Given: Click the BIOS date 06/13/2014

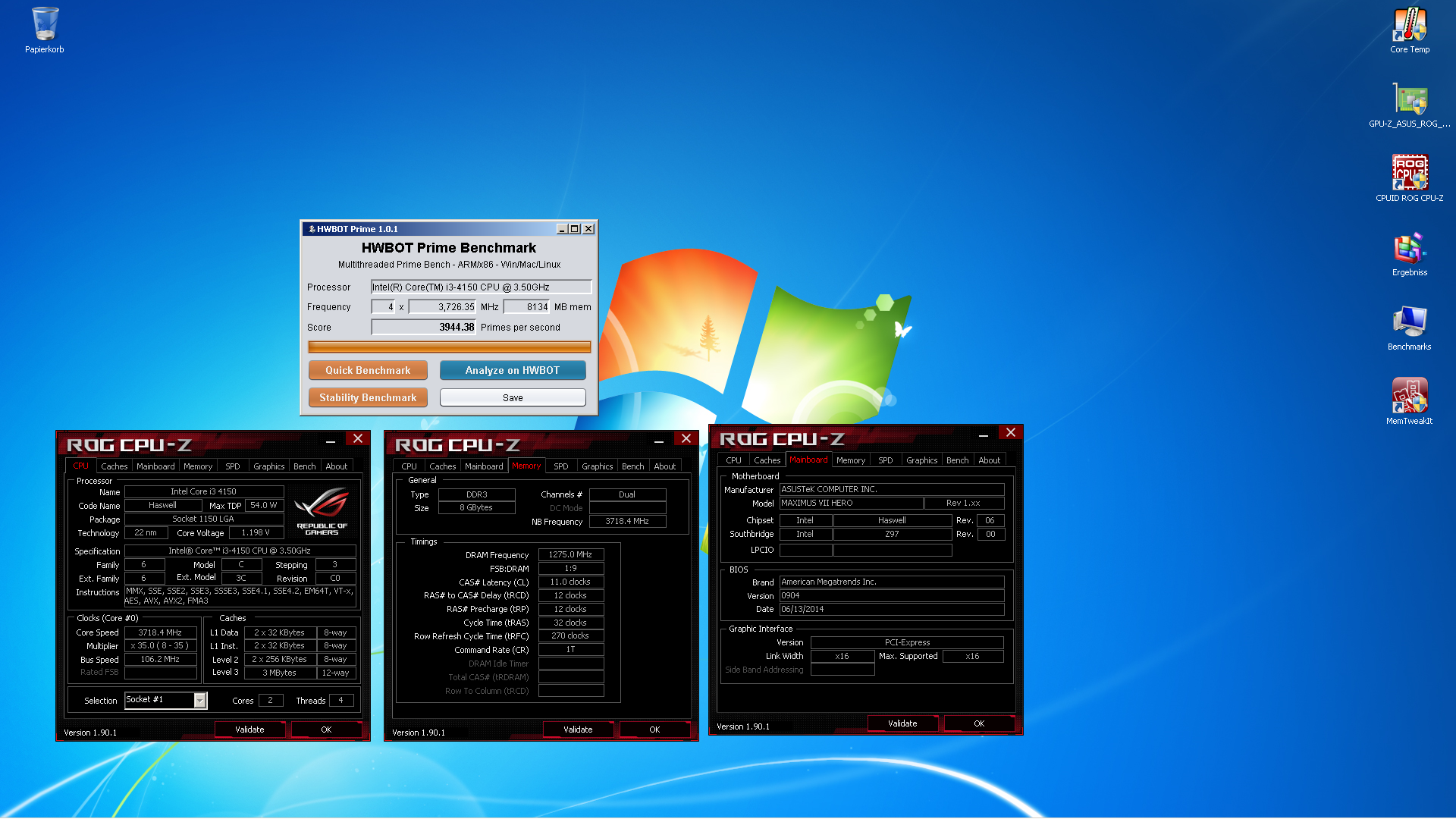Looking at the screenshot, I should 892,610.
